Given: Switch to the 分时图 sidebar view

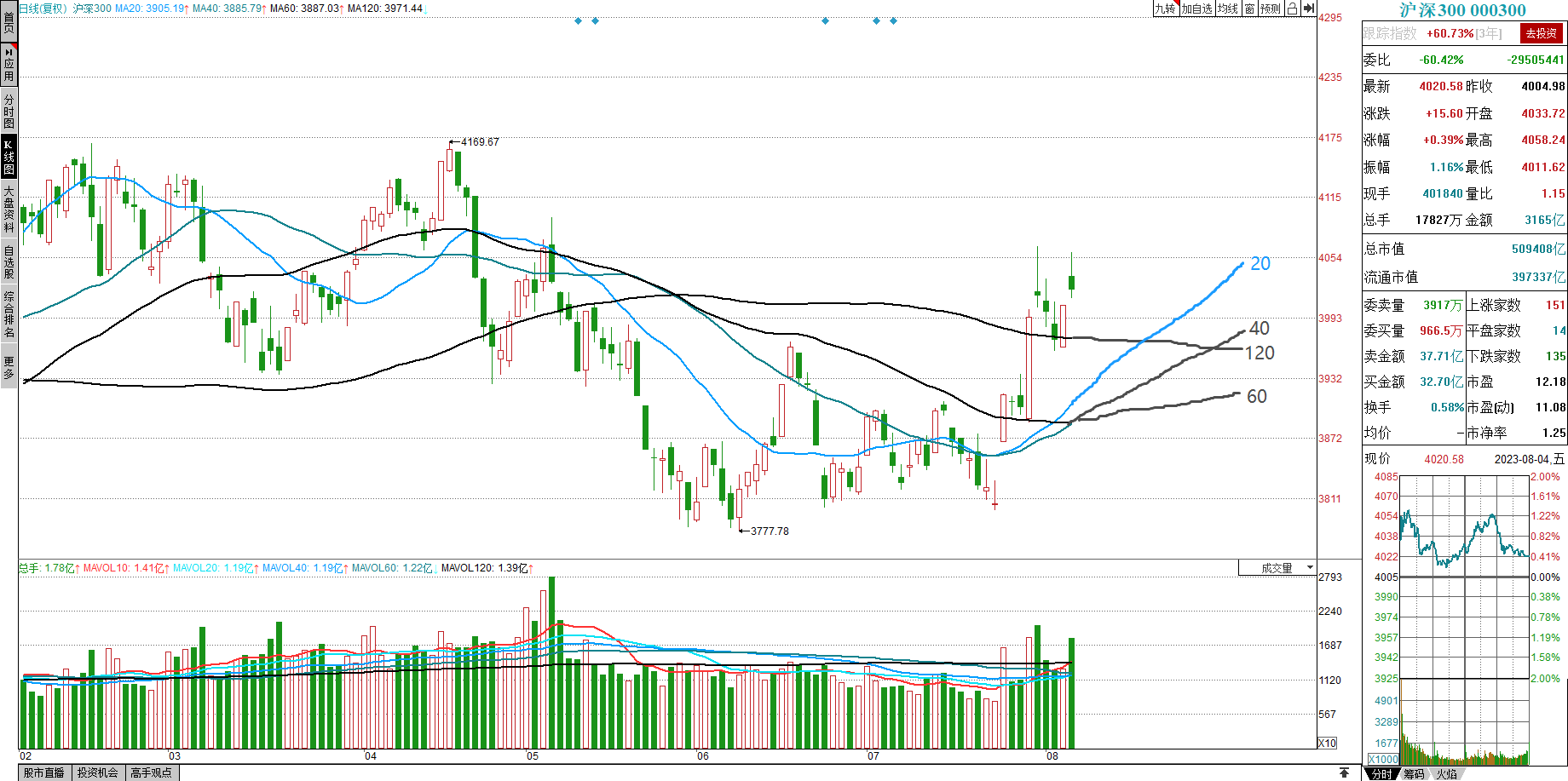Looking at the screenshot, I should tap(9, 111).
